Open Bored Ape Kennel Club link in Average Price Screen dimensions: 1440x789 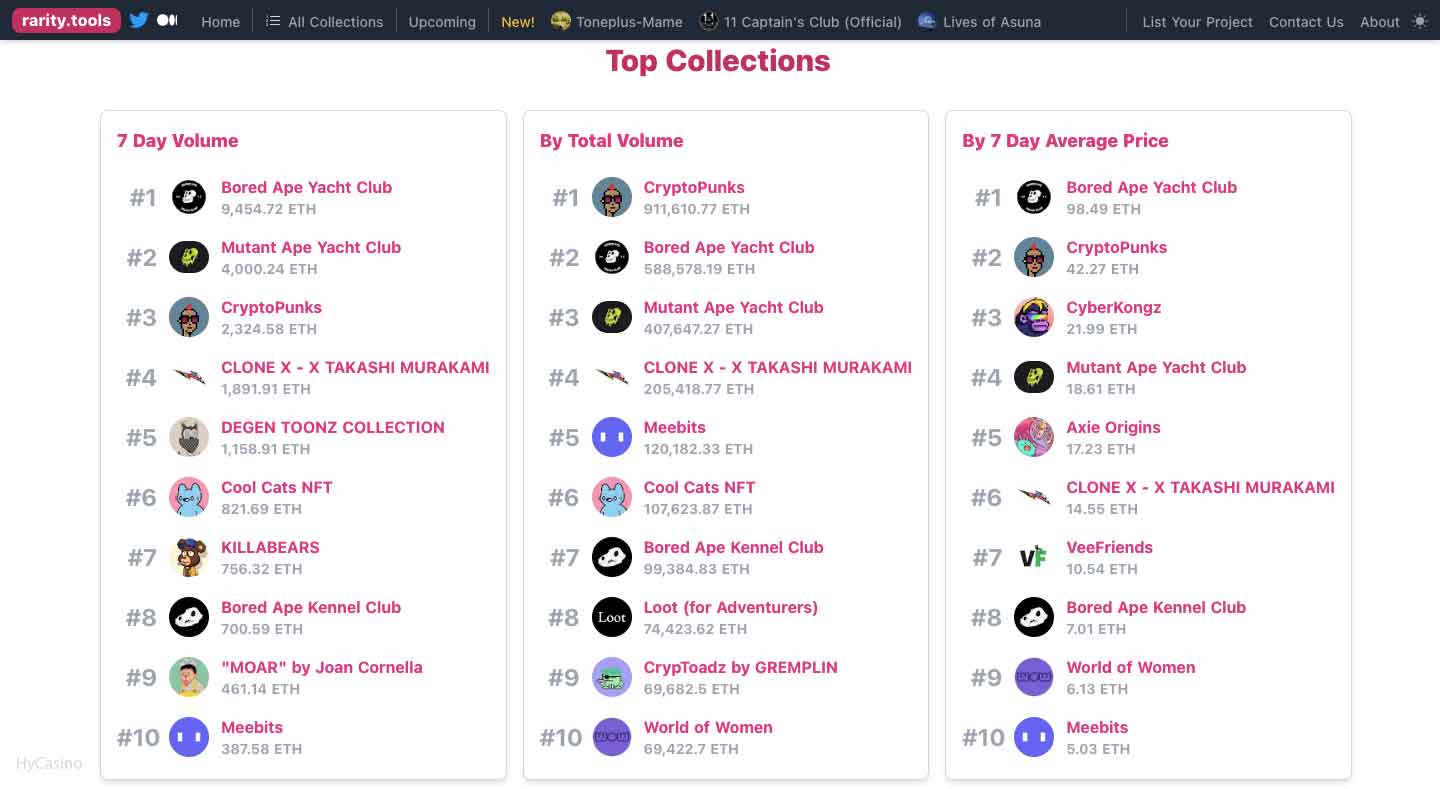(1156, 607)
